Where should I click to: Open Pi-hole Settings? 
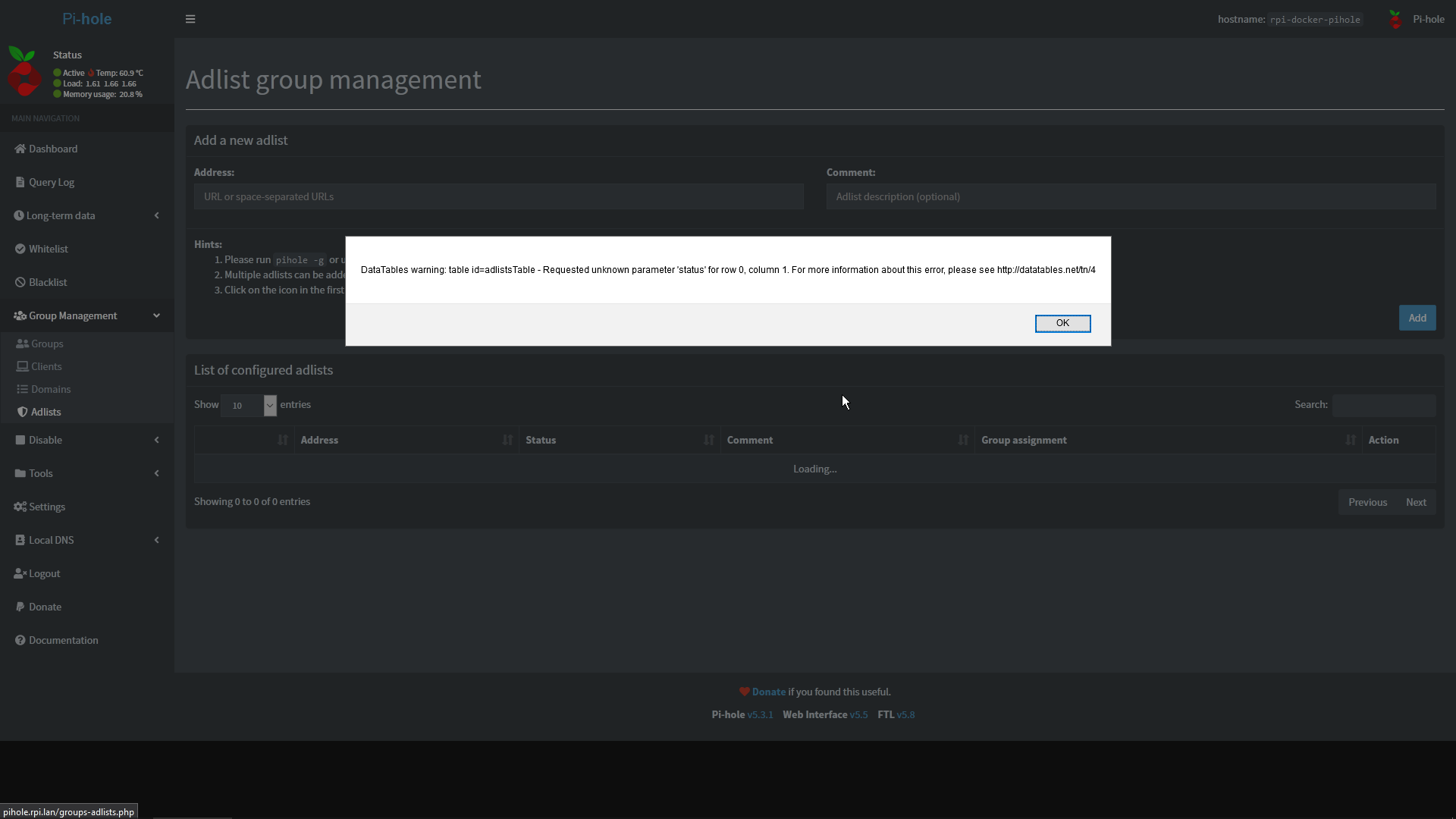click(x=45, y=506)
